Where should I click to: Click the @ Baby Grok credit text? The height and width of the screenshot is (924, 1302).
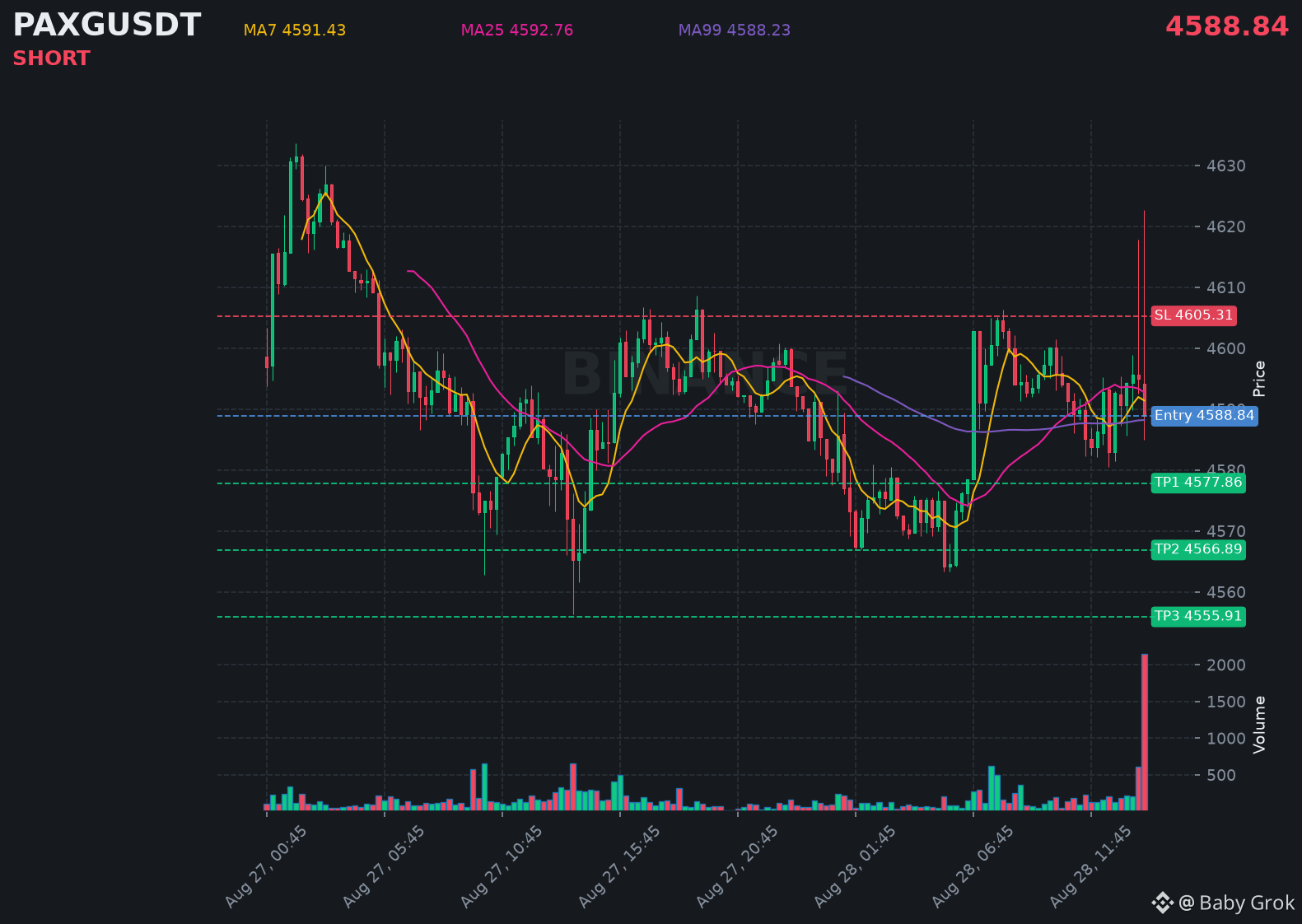point(1236,903)
